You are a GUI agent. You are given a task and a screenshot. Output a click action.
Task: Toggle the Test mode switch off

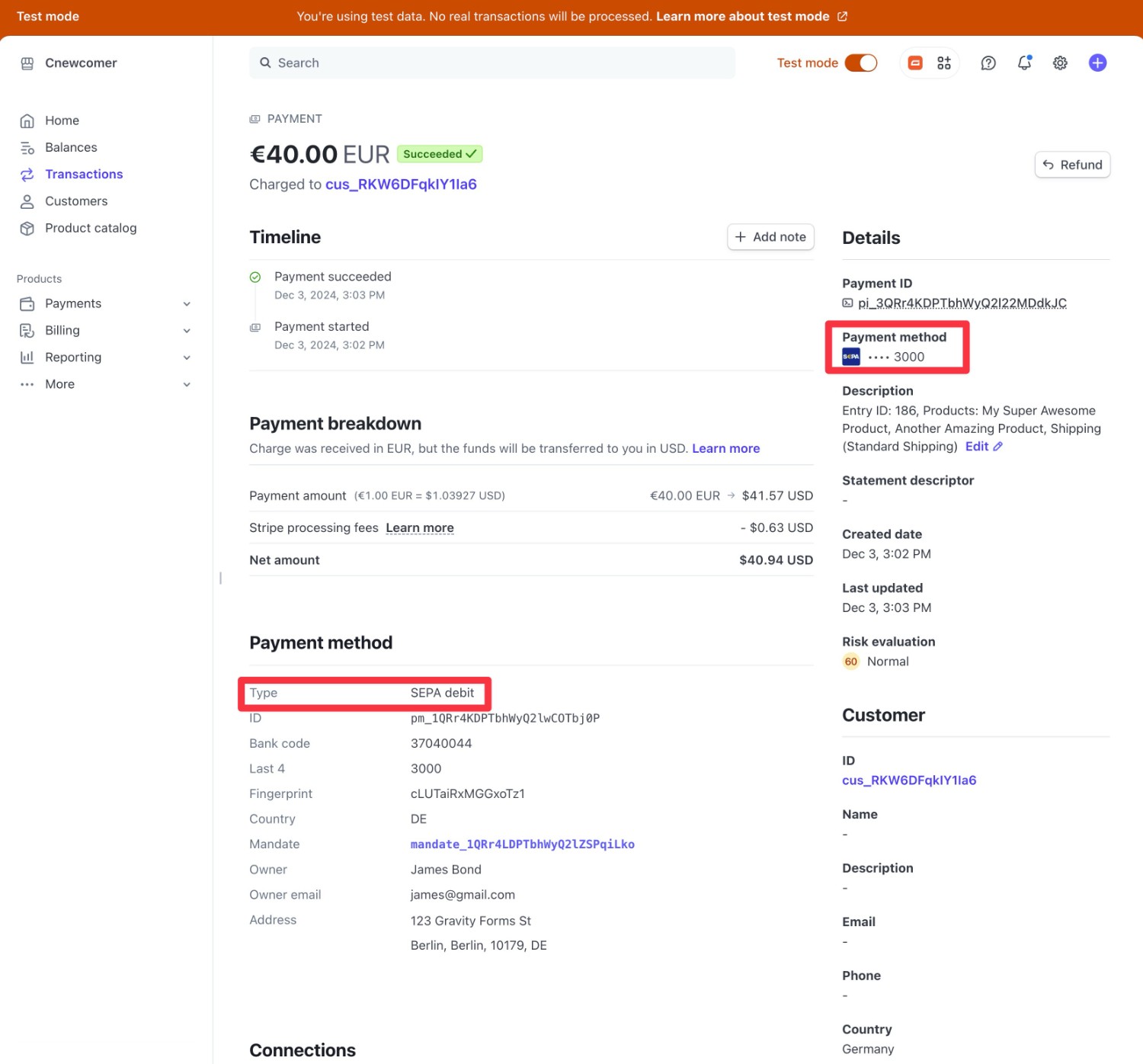(861, 63)
